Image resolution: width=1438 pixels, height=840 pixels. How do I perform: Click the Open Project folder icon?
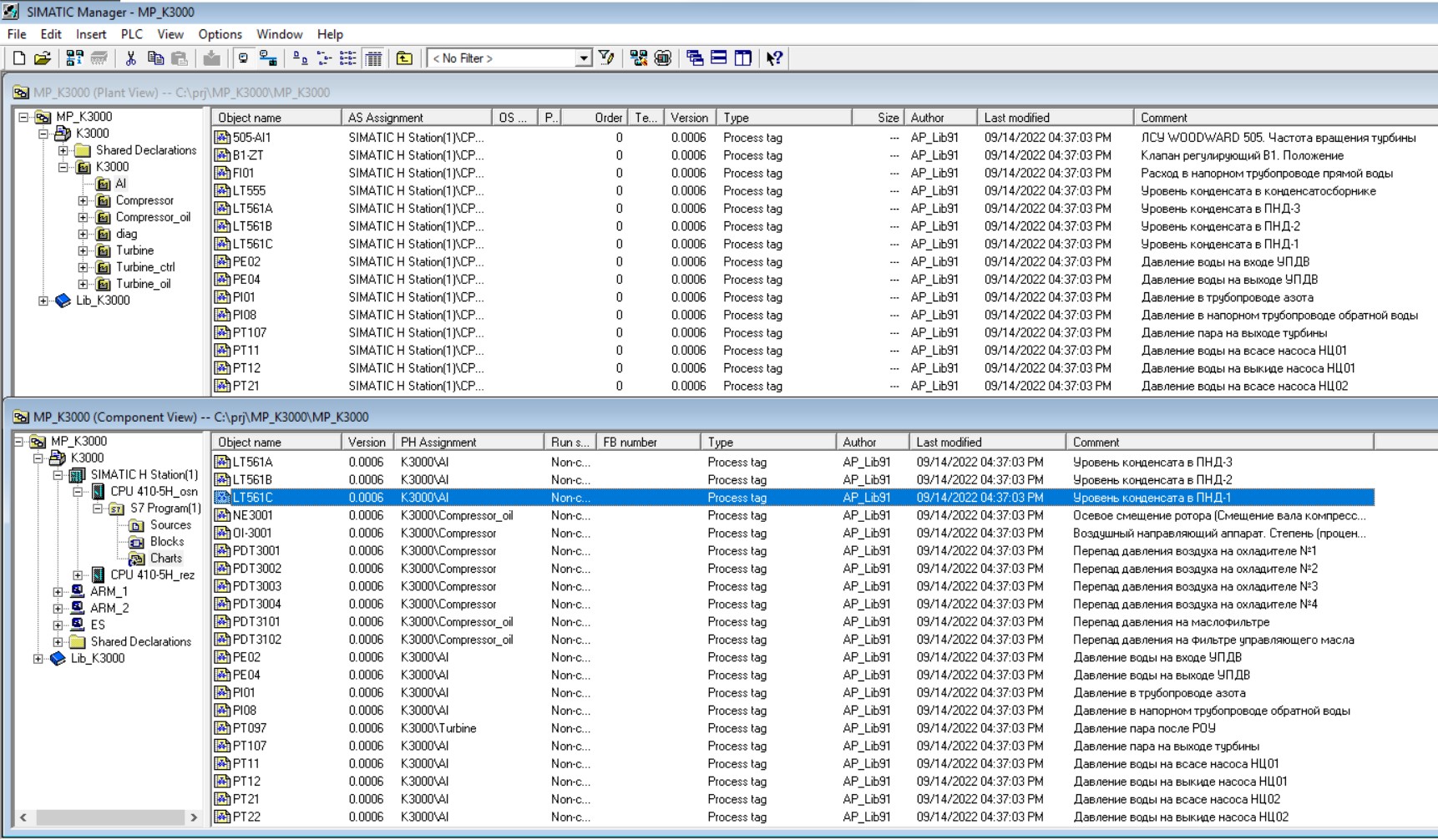[x=43, y=58]
